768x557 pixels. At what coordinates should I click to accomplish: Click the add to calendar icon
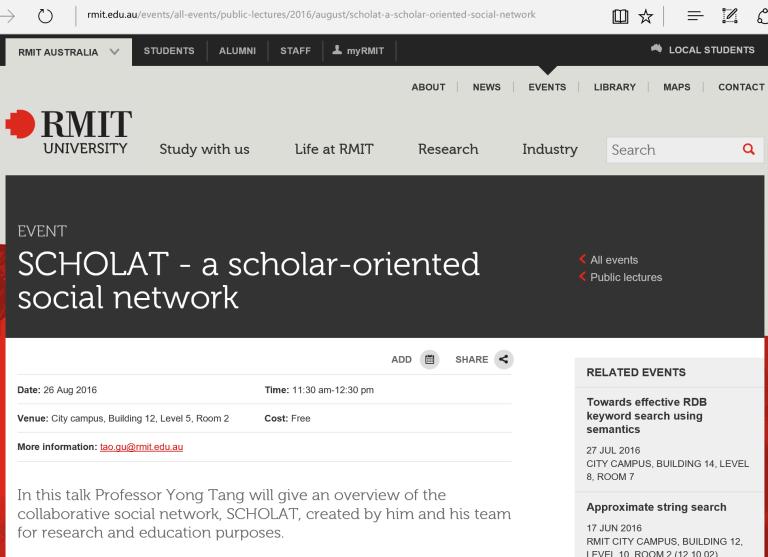[430, 360]
